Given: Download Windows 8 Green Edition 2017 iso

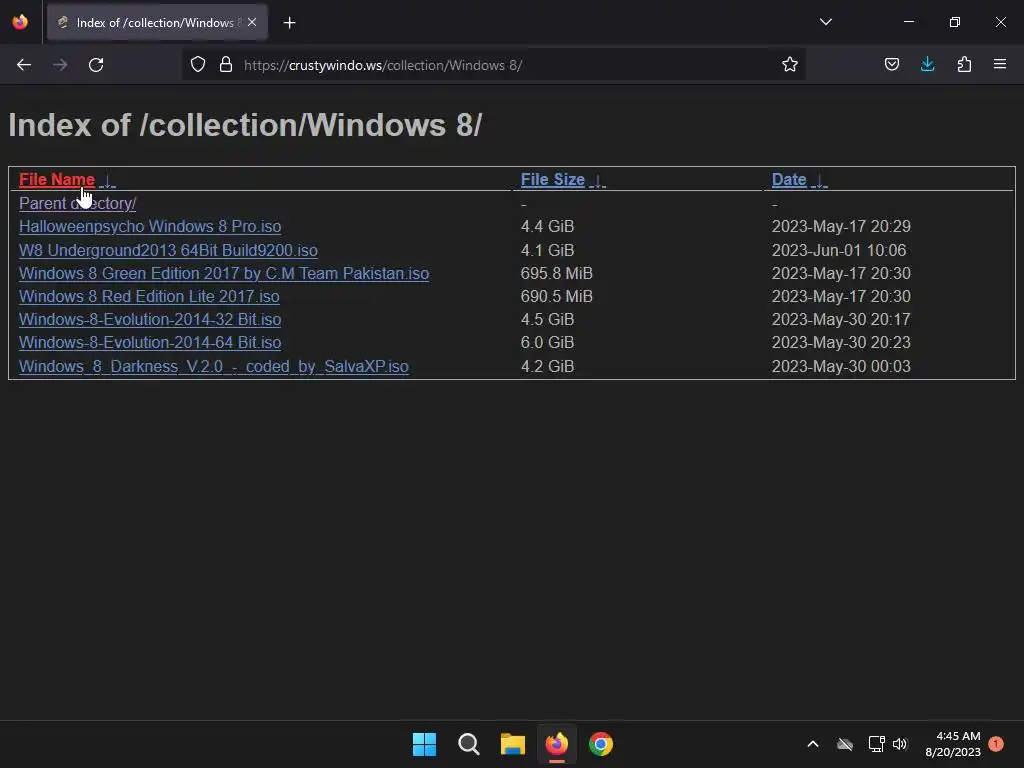Looking at the screenshot, I should 224,273.
